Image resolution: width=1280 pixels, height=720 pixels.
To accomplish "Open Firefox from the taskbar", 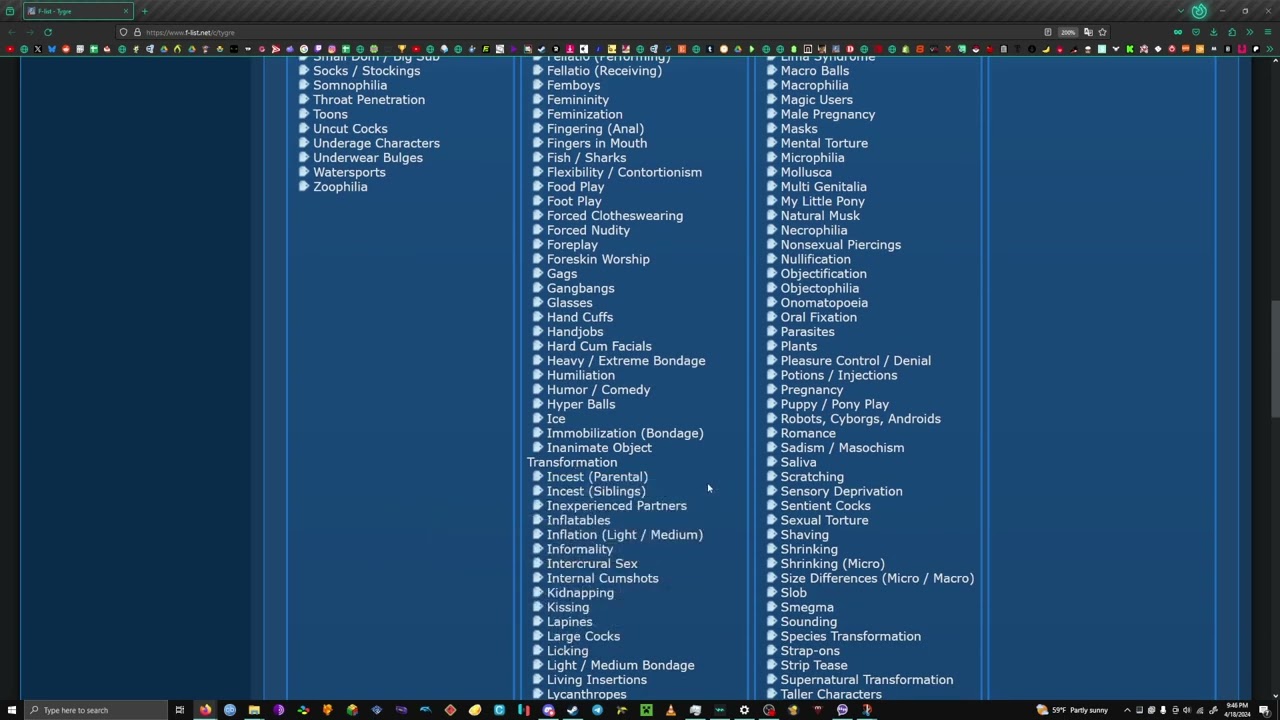I will tap(205, 710).
